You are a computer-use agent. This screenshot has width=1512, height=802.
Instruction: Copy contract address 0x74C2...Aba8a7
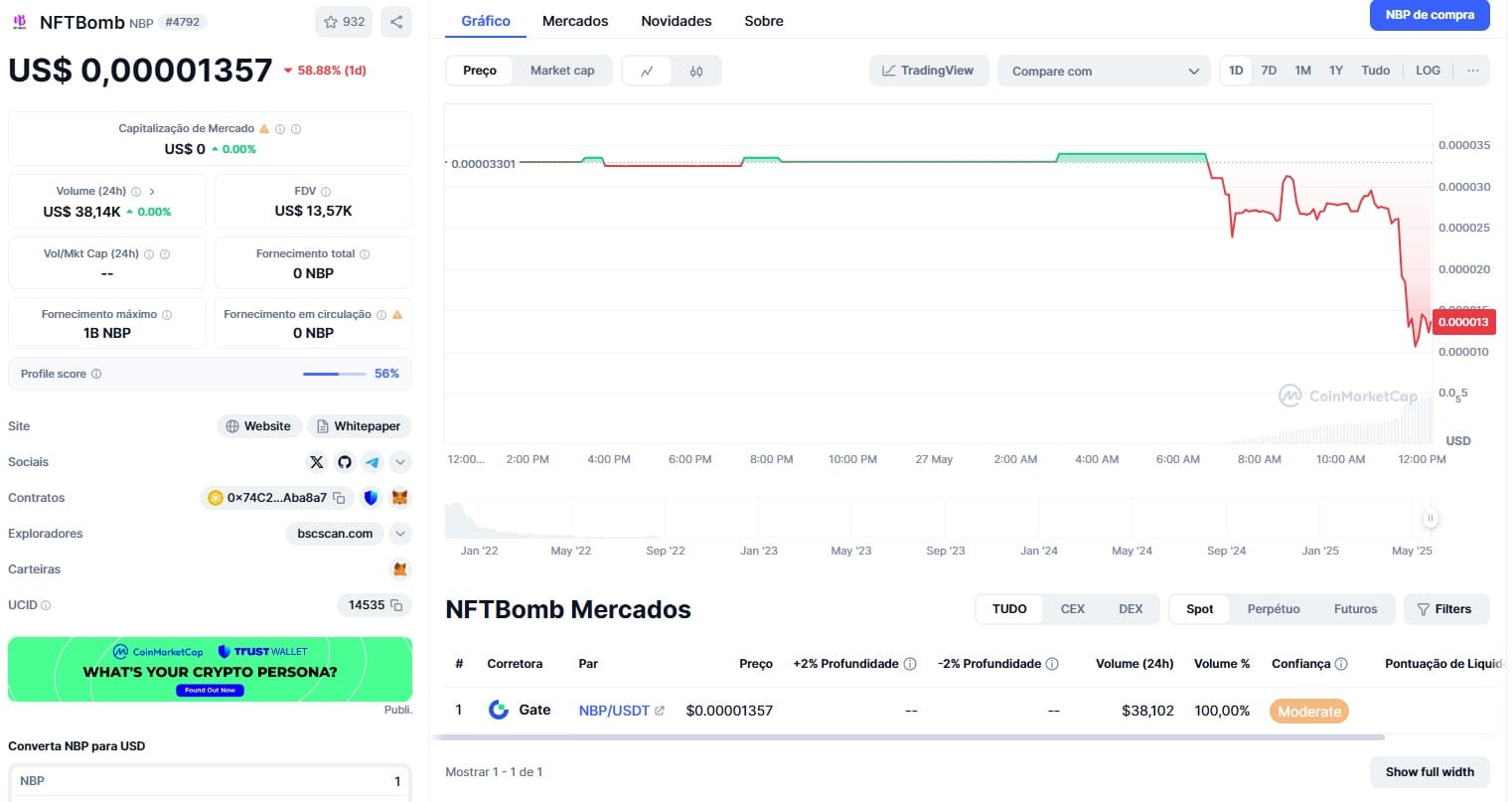[x=339, y=498]
